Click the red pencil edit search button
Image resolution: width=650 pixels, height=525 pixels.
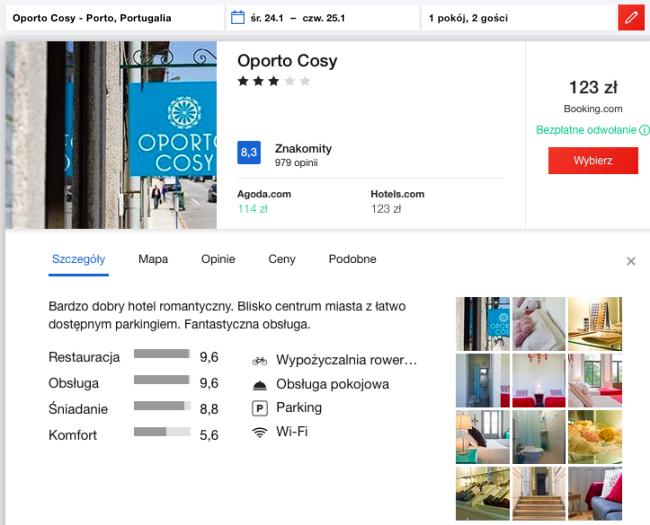pyautogui.click(x=631, y=18)
